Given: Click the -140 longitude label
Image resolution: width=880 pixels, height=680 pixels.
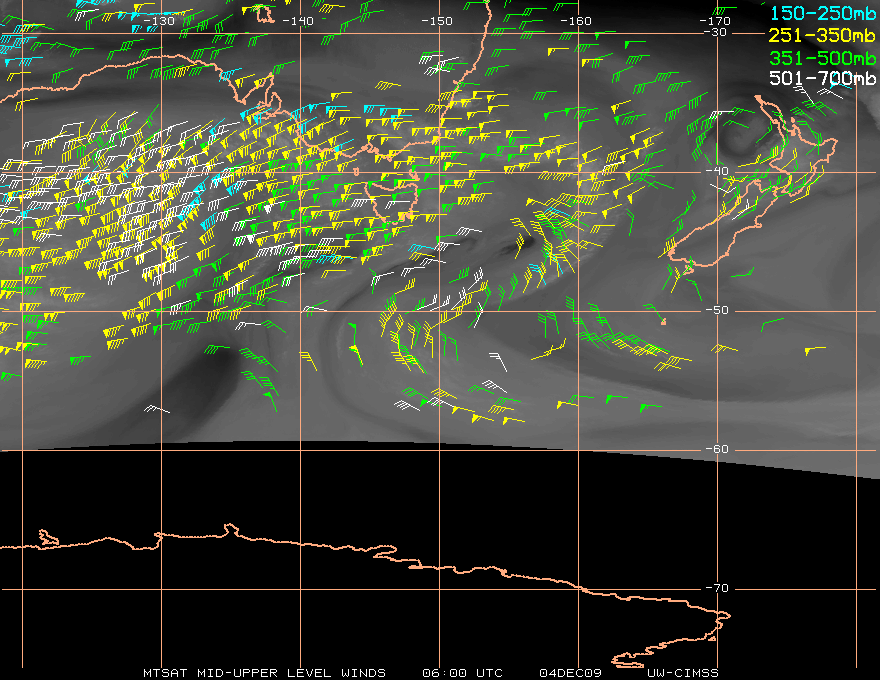Looking at the screenshot, I should (298, 21).
